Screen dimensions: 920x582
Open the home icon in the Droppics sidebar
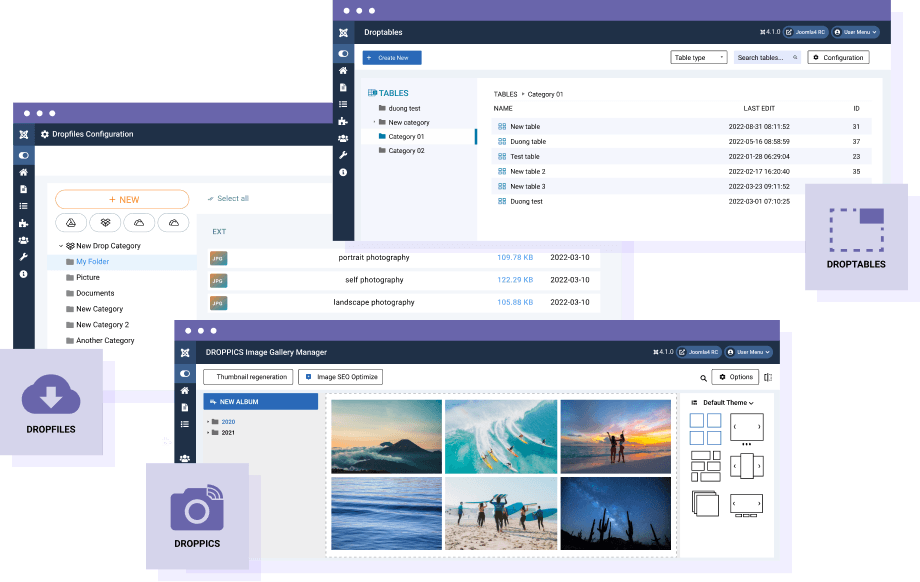[185, 390]
